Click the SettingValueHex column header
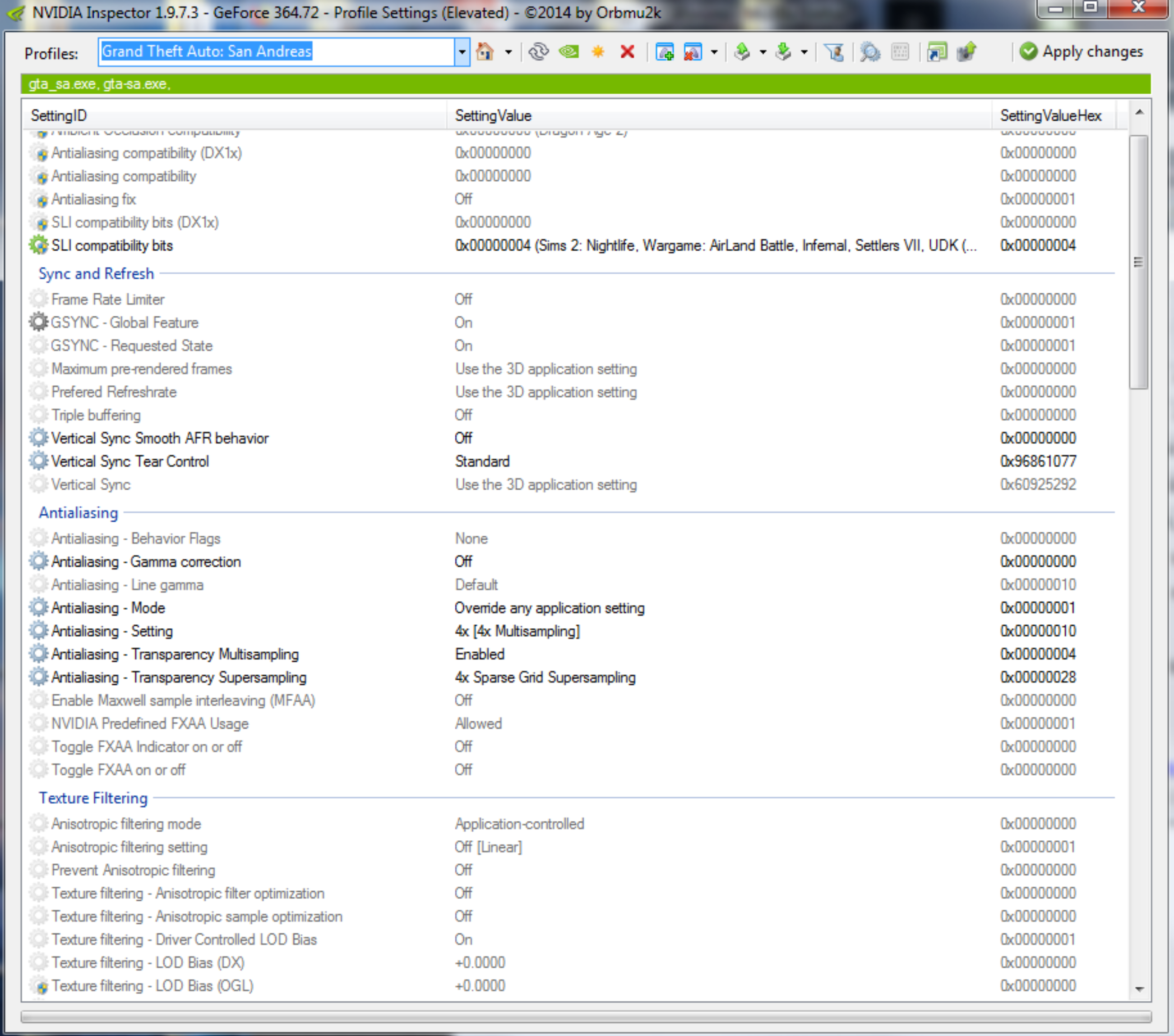Image resolution: width=1174 pixels, height=1036 pixels. (x=1054, y=115)
